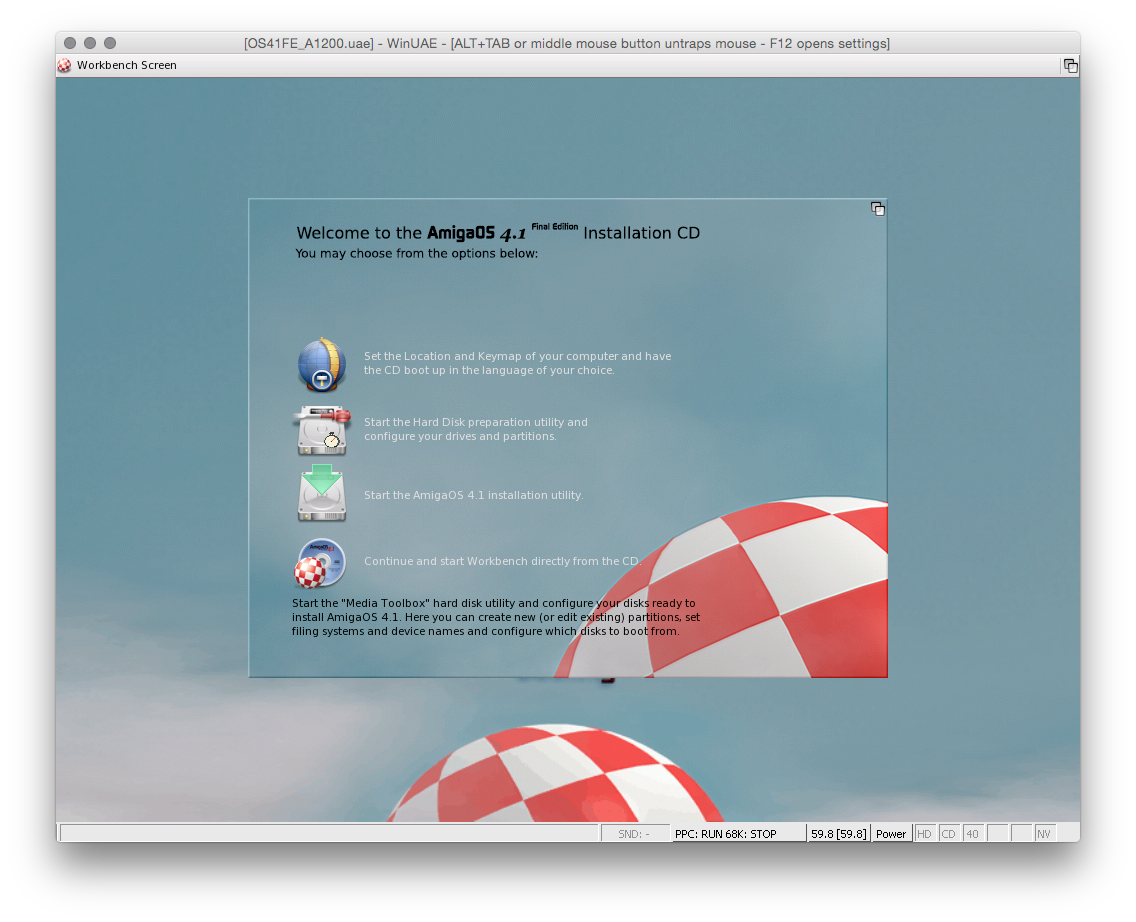The height and width of the screenshot is (922, 1136).
Task: Click the SND status field
Action: point(634,834)
